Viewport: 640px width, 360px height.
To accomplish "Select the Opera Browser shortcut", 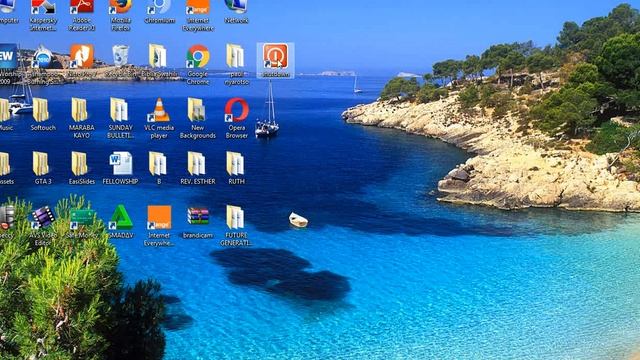I will 236,118.
